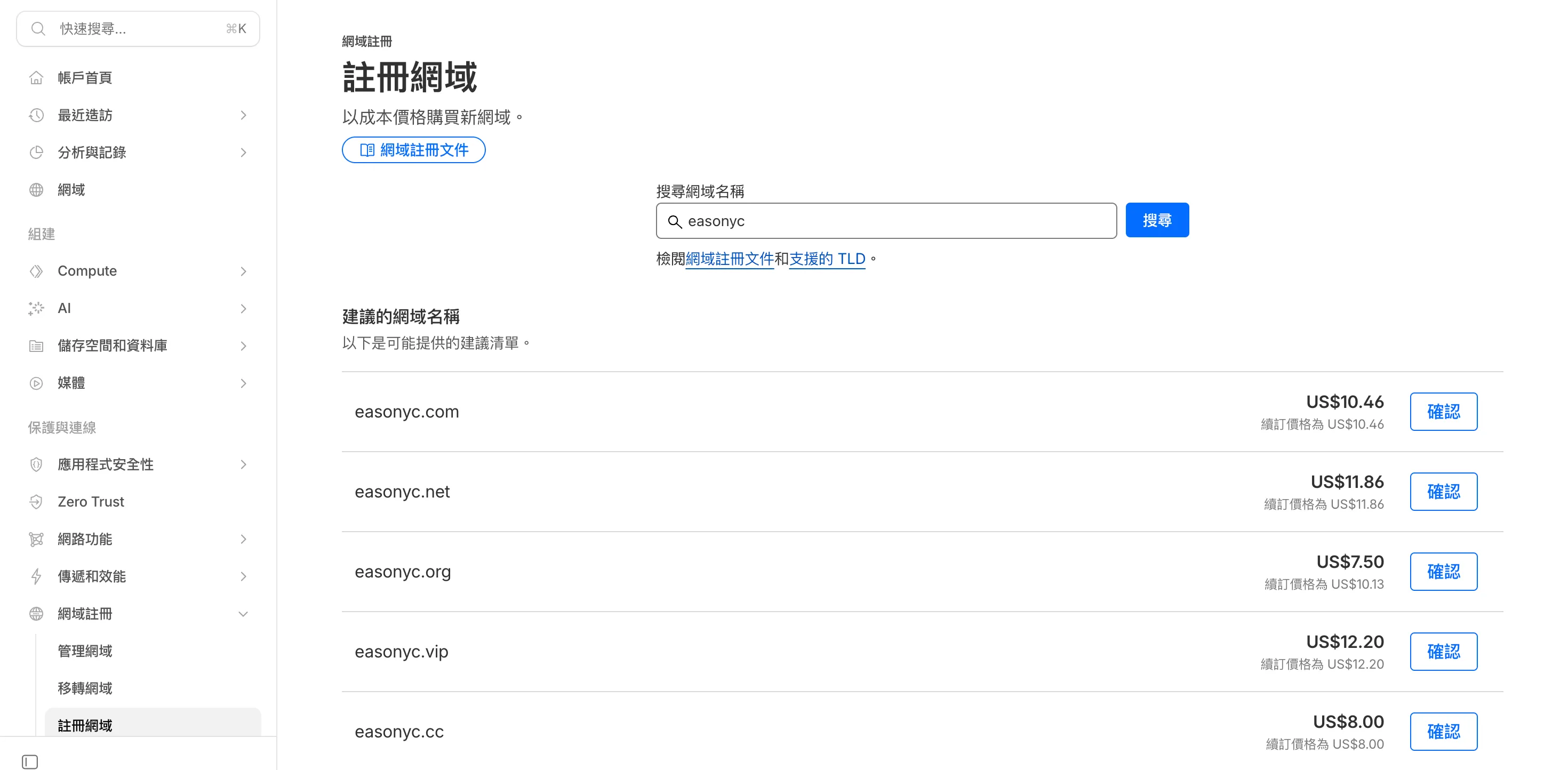Screen dimensions: 1568x770
Task: Click the lightning bolt icon for 傳遞和效能
Action: pyautogui.click(x=36, y=576)
